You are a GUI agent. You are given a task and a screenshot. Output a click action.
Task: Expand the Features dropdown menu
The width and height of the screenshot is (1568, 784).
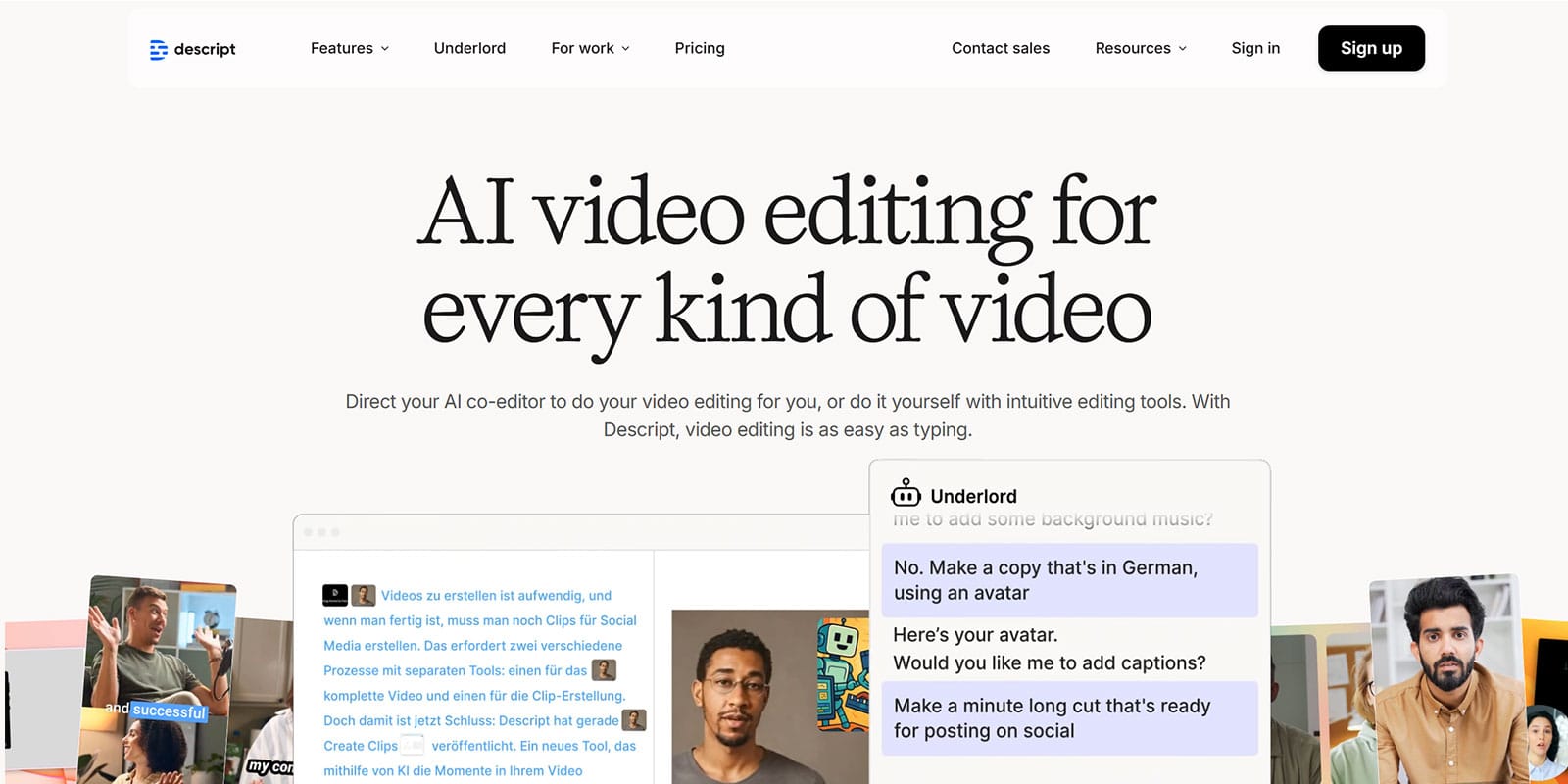click(x=350, y=48)
